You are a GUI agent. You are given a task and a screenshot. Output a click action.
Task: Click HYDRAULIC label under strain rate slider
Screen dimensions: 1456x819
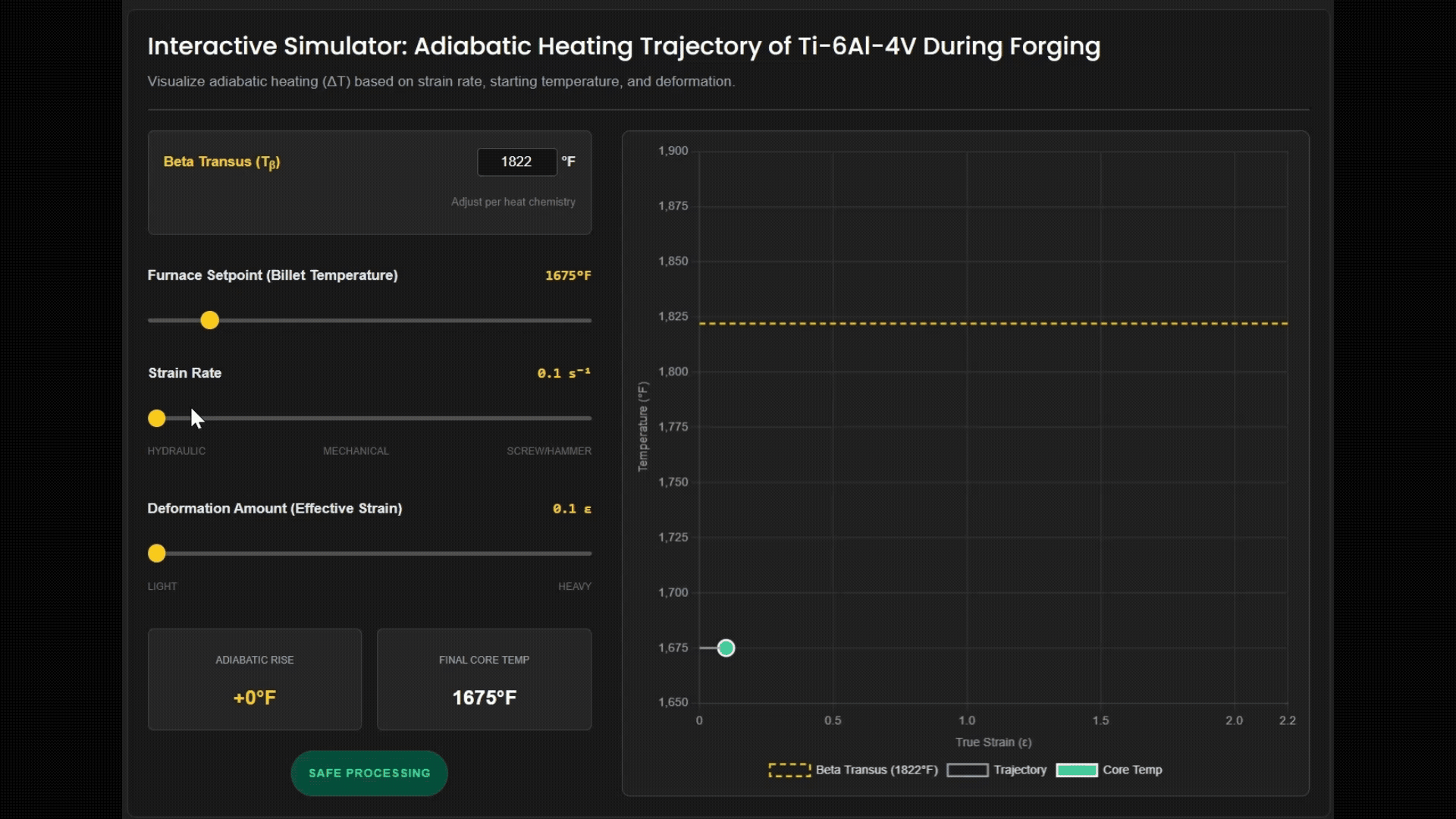(177, 451)
